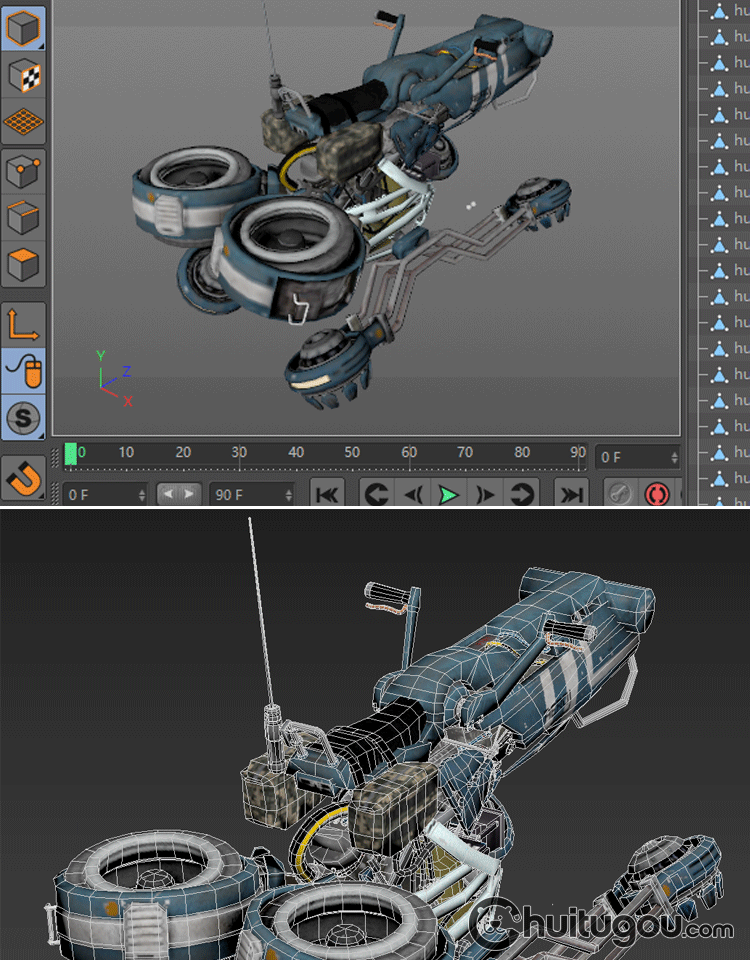This screenshot has height=960, width=750.
Task: Toggle Tweak mode with the mouse icon
Action: point(24,371)
